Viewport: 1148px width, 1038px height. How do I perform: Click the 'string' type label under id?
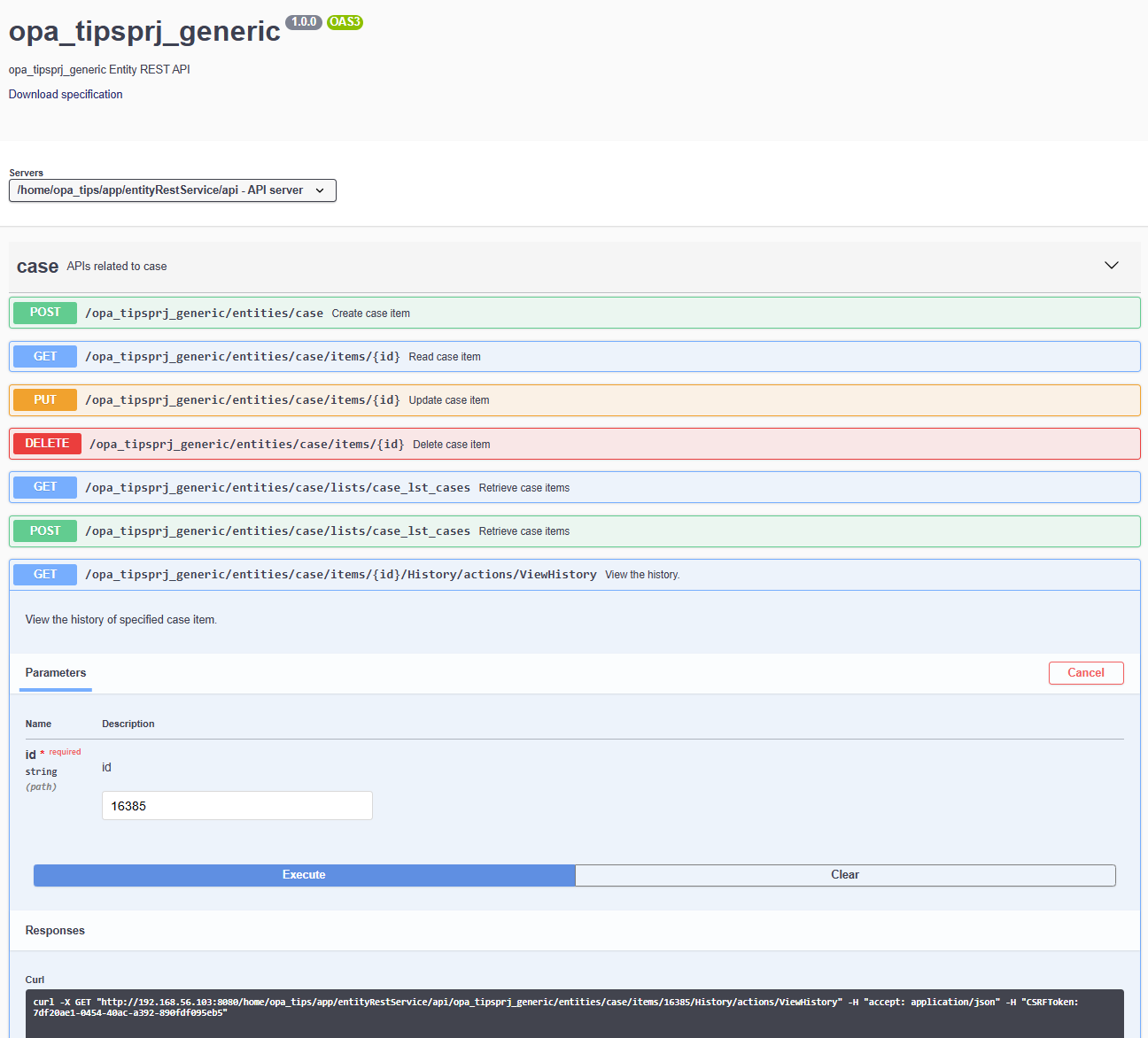point(41,771)
